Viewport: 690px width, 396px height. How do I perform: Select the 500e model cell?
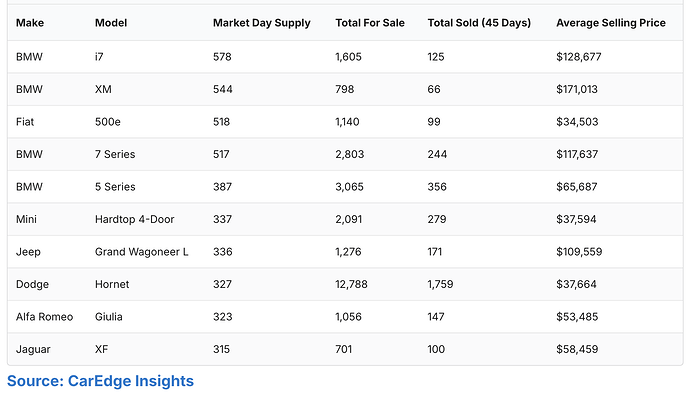(108, 122)
